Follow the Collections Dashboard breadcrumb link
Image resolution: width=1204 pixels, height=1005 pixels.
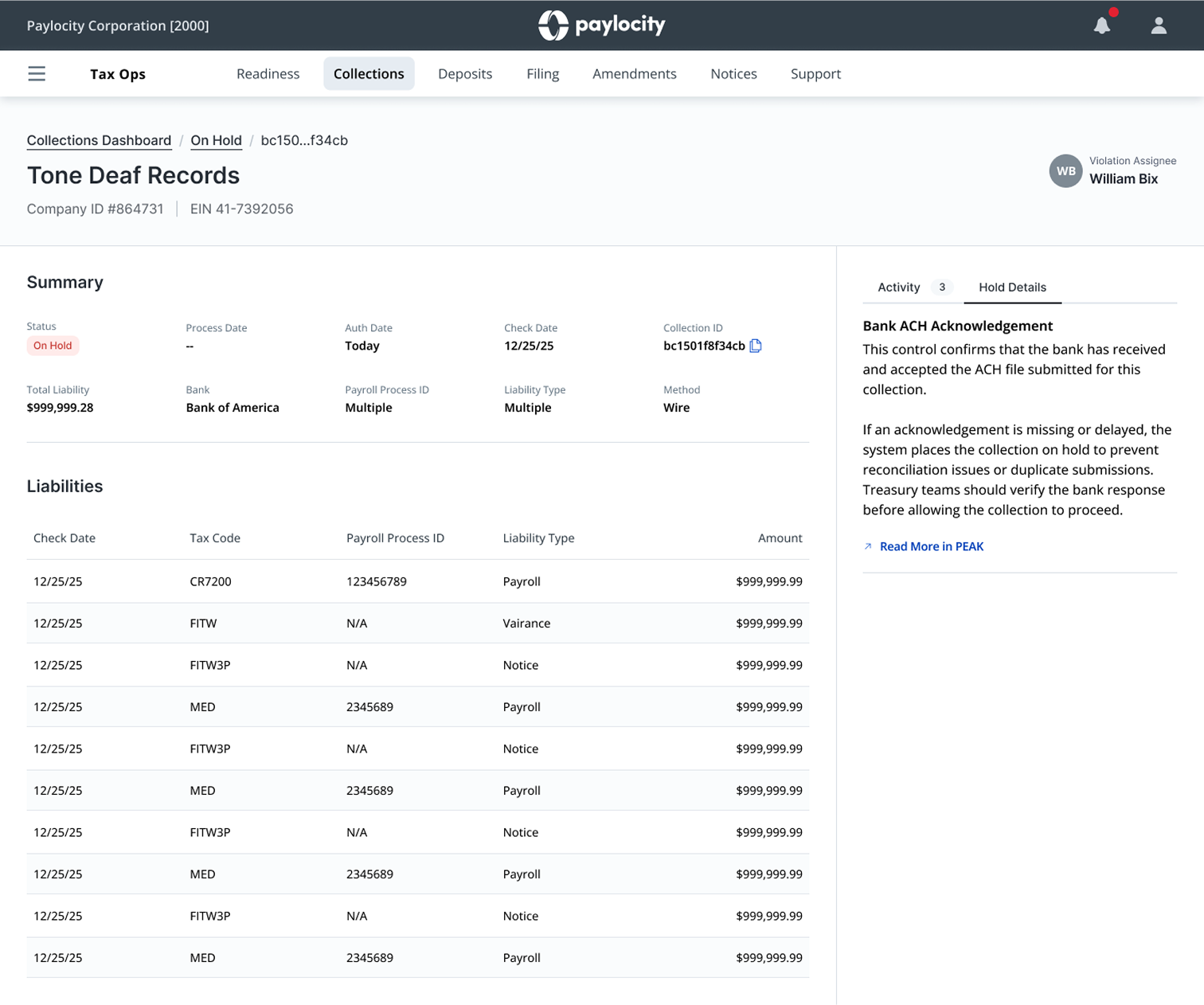(x=99, y=141)
